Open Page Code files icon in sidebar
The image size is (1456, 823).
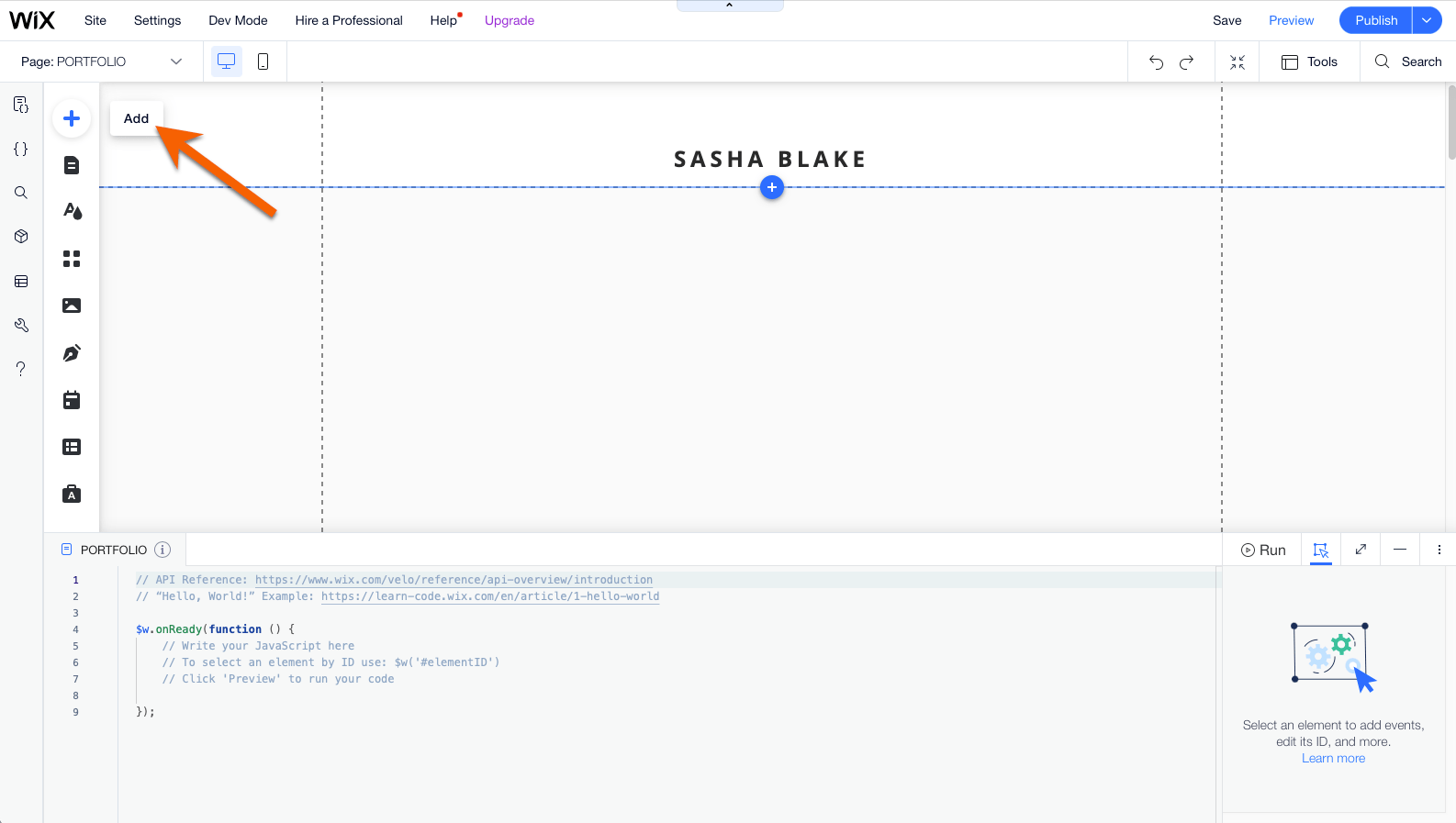(x=21, y=105)
